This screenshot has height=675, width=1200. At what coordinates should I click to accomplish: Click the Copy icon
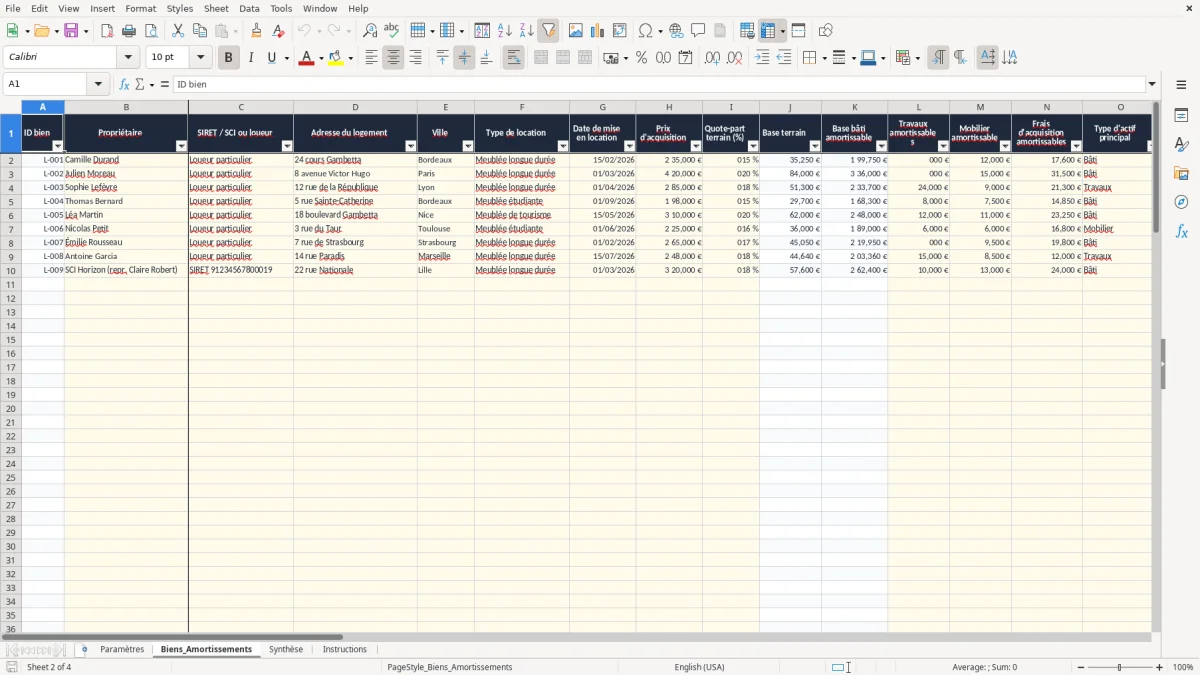pyautogui.click(x=200, y=31)
